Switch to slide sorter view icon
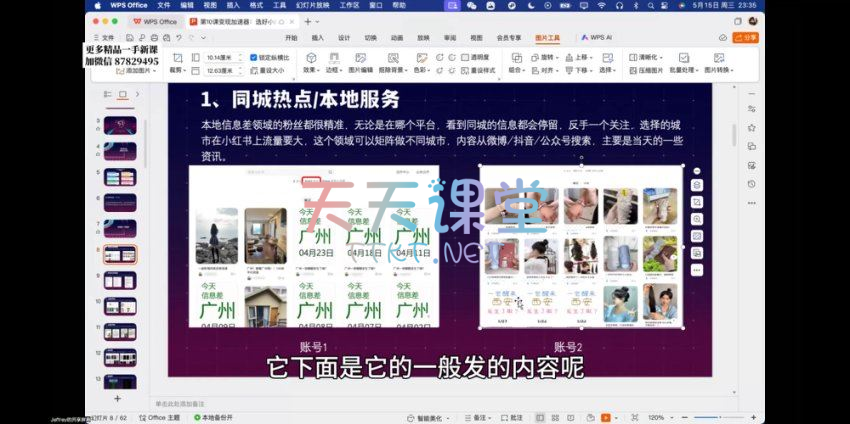850x424 pixels. click(x=553, y=417)
